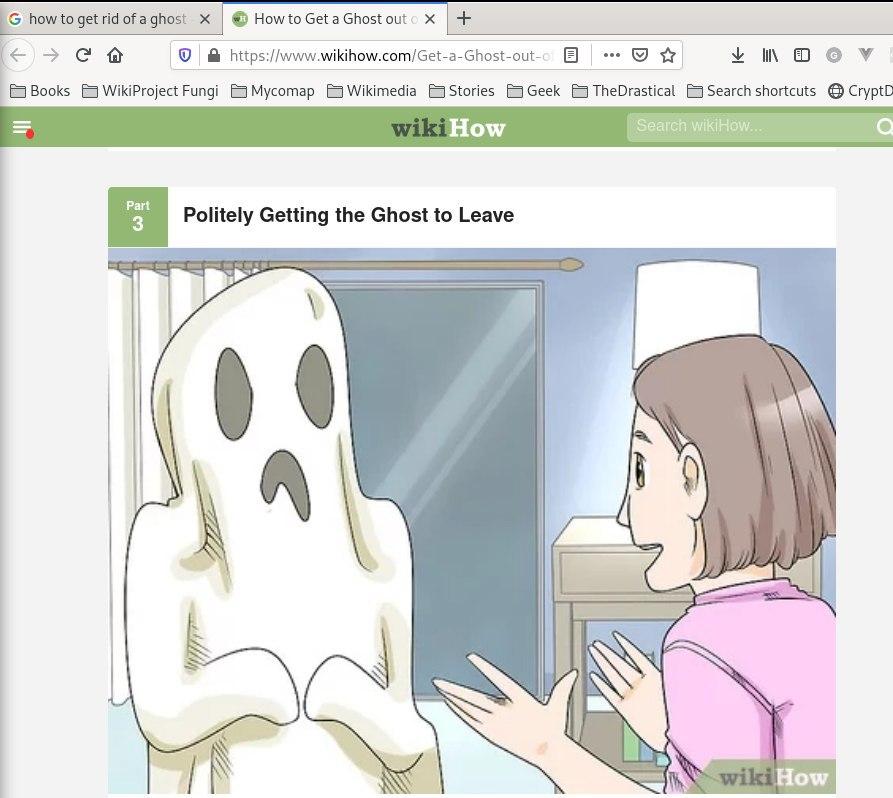
Task: Close the 'How to Get a Ghost out' tab
Action: point(430,18)
